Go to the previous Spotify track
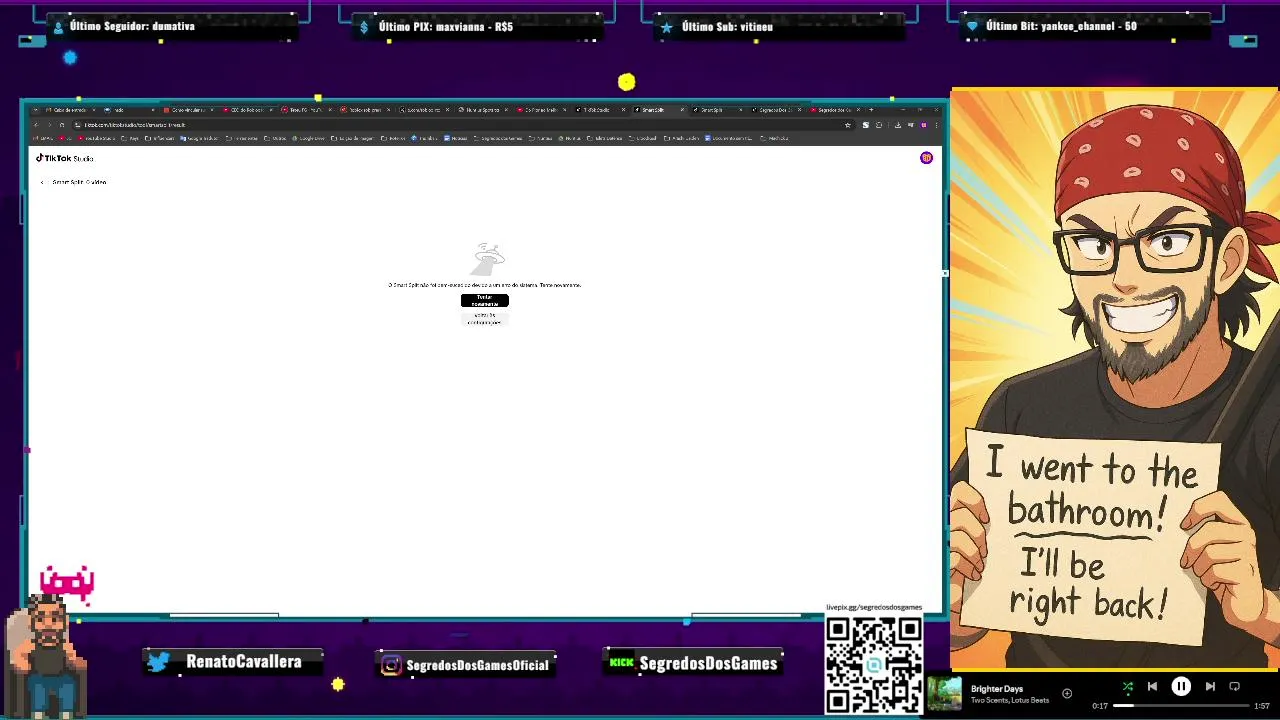1280x720 pixels. point(1152,686)
